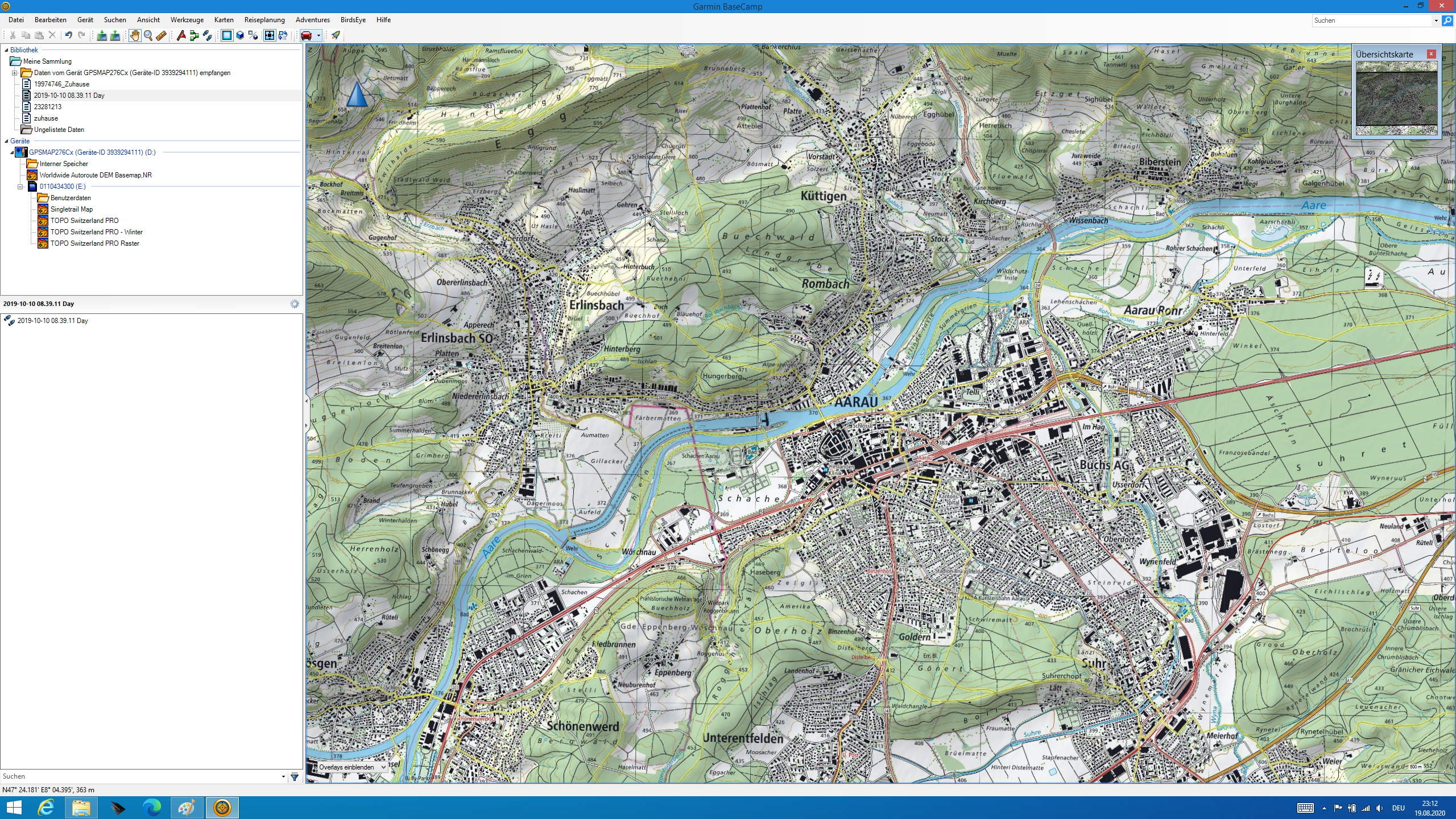Select Singletrail Map entry
This screenshot has width=1456, height=819.
click(x=72, y=209)
